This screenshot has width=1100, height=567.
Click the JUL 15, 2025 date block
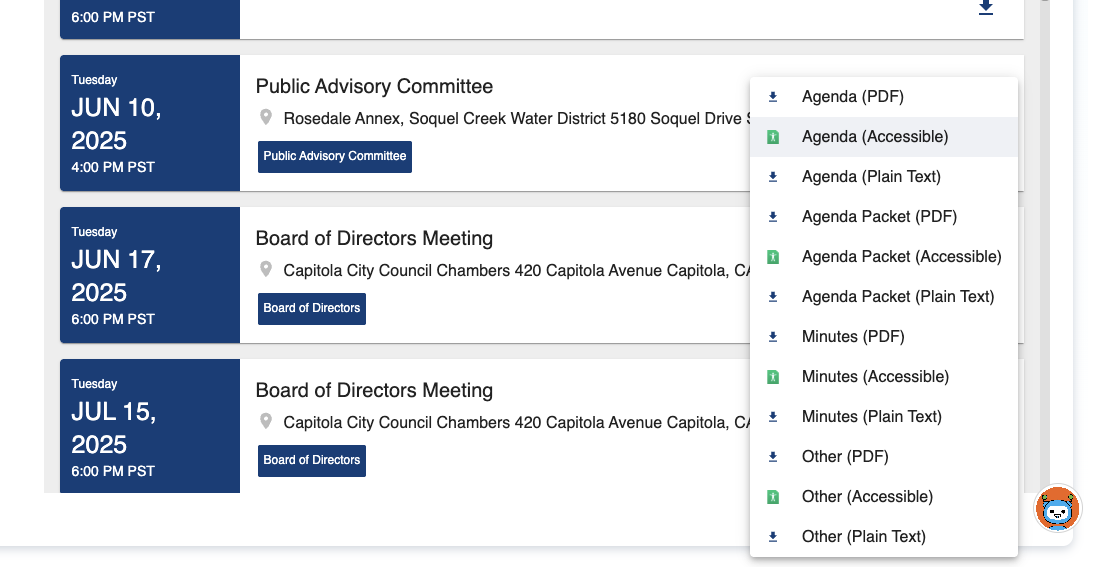[x=150, y=426]
